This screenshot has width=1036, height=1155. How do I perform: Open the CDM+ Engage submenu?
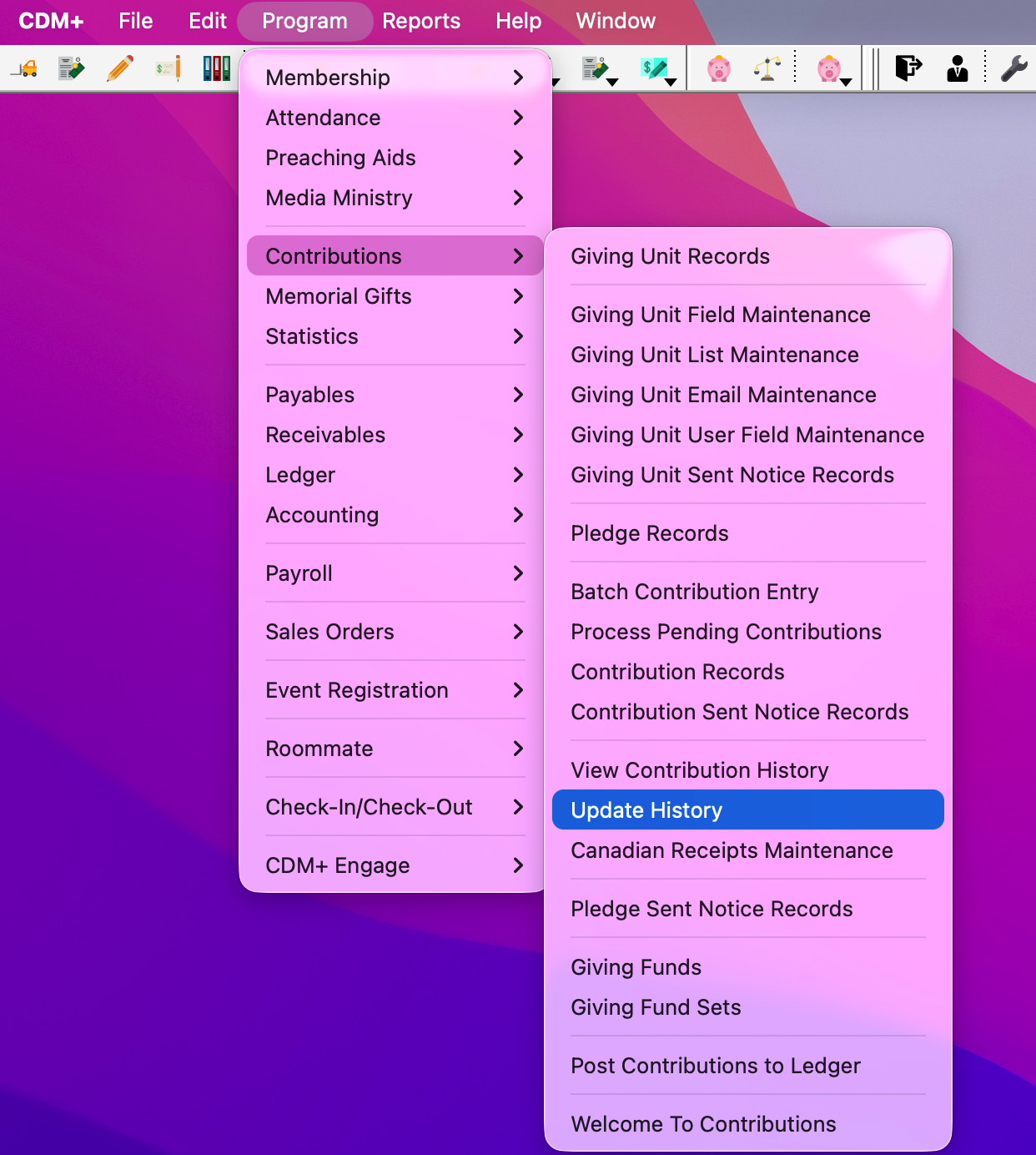tap(395, 865)
